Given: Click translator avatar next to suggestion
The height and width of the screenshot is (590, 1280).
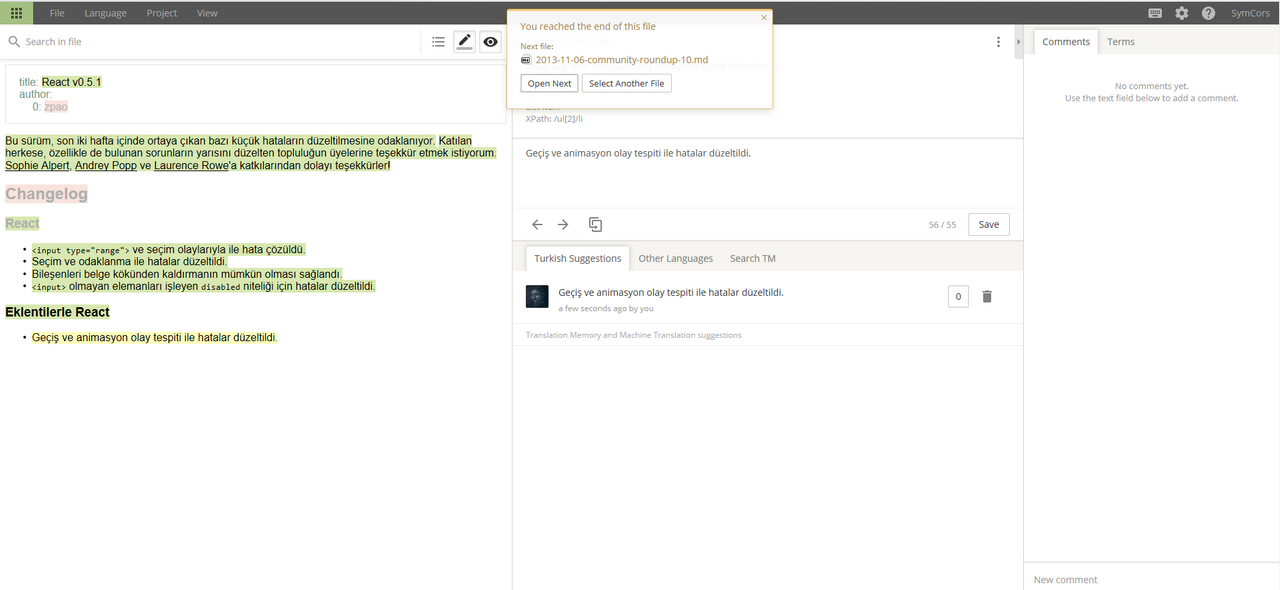Looking at the screenshot, I should point(537,296).
